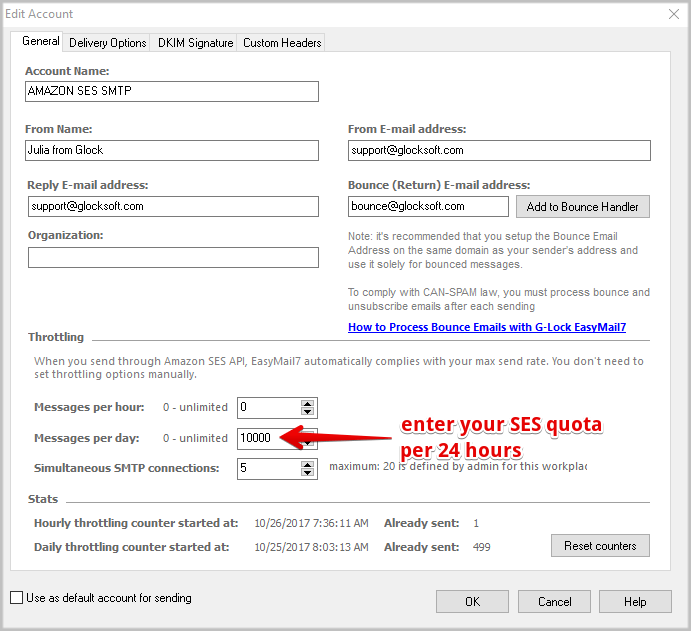This screenshot has width=691, height=631.
Task: Open Help for Edit Account dialog
Action: (x=635, y=601)
